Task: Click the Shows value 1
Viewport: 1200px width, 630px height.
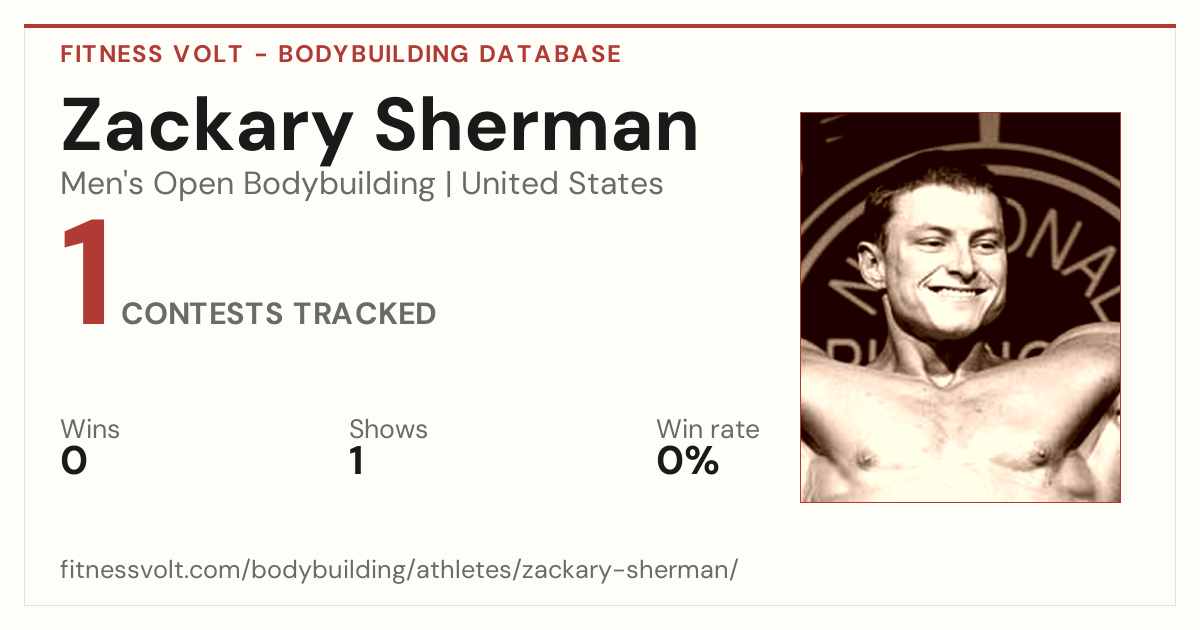Action: [x=356, y=461]
